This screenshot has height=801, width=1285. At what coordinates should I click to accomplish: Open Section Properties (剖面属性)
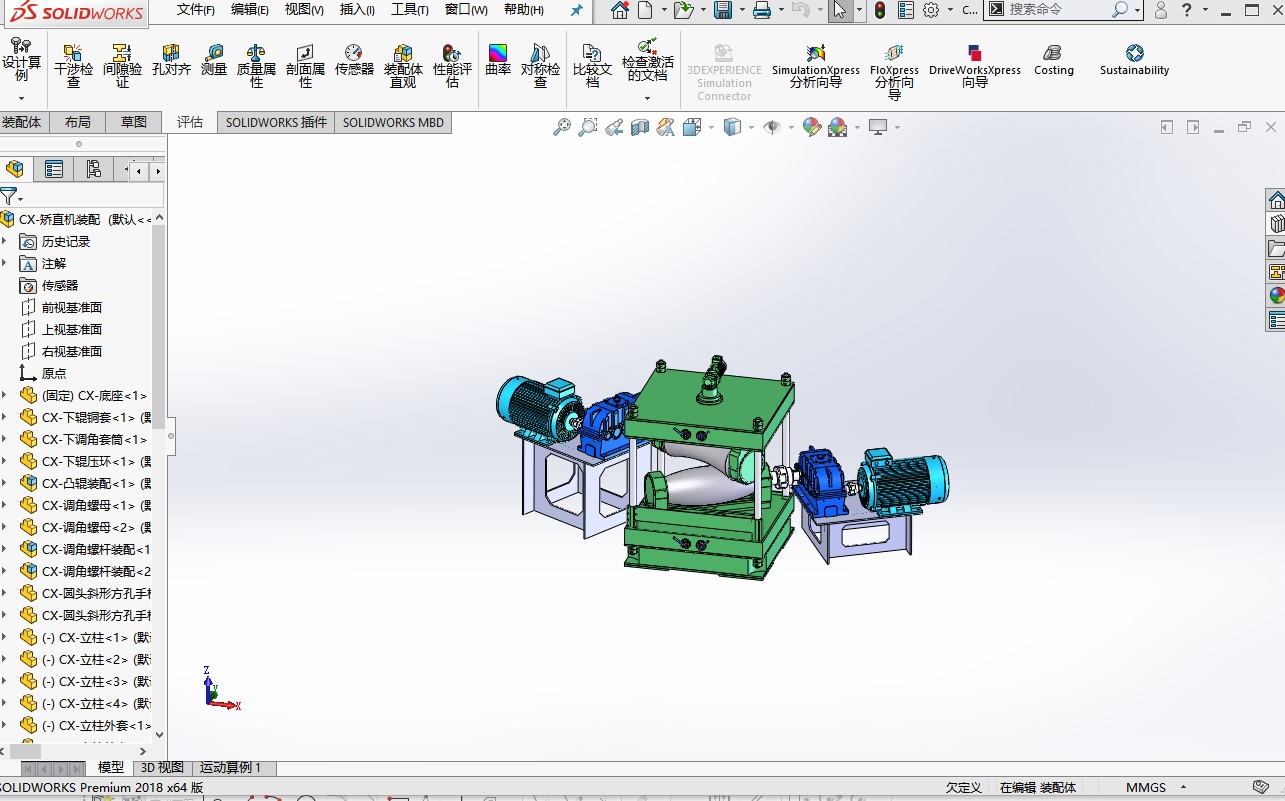point(305,65)
